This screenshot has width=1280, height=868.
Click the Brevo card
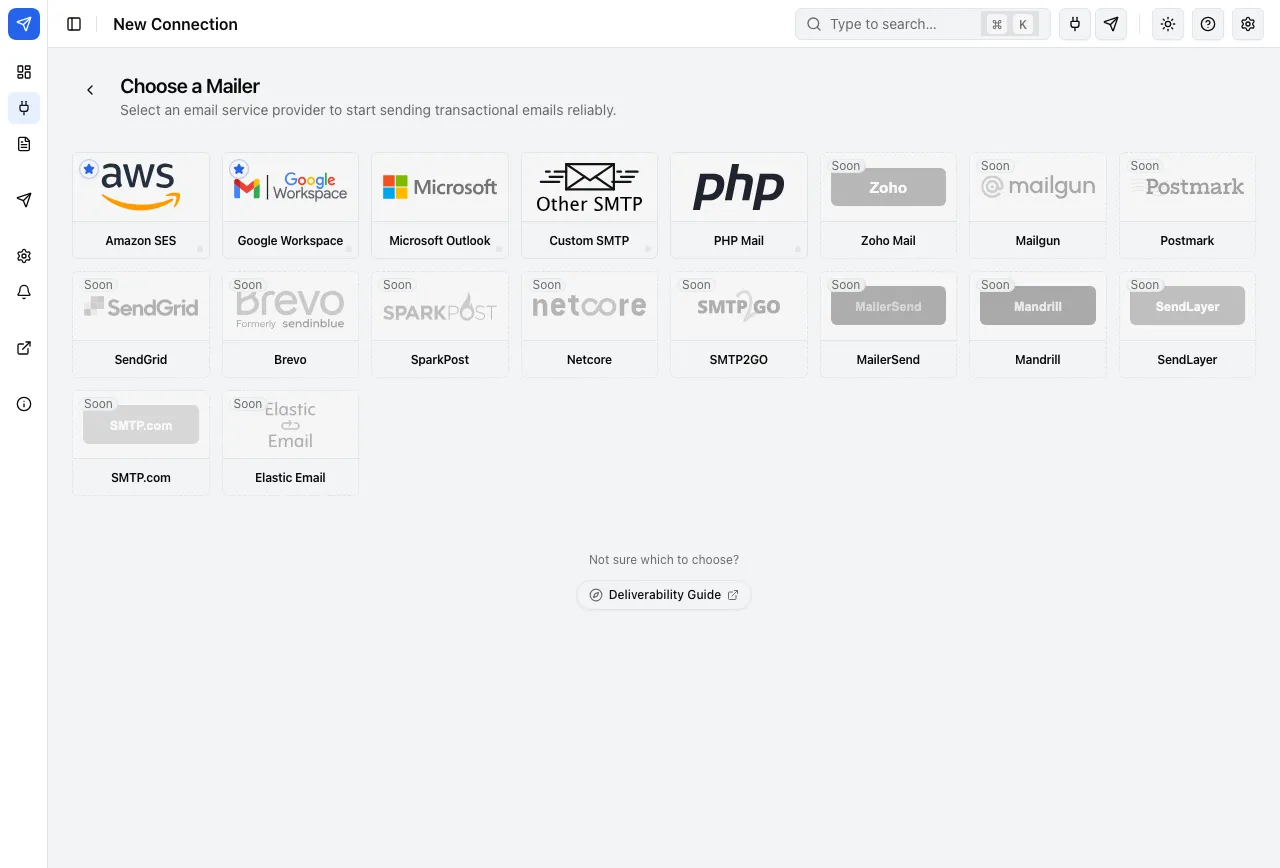coord(290,324)
